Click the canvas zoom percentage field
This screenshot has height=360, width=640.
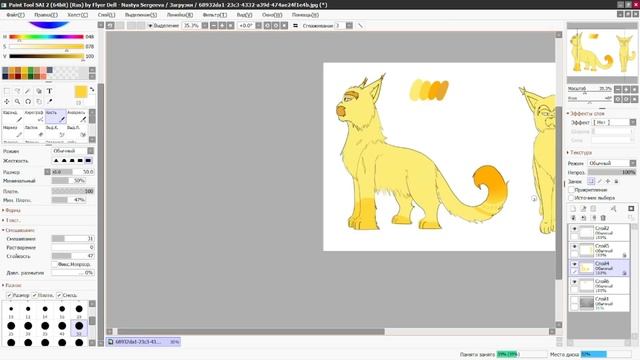click(x=191, y=26)
